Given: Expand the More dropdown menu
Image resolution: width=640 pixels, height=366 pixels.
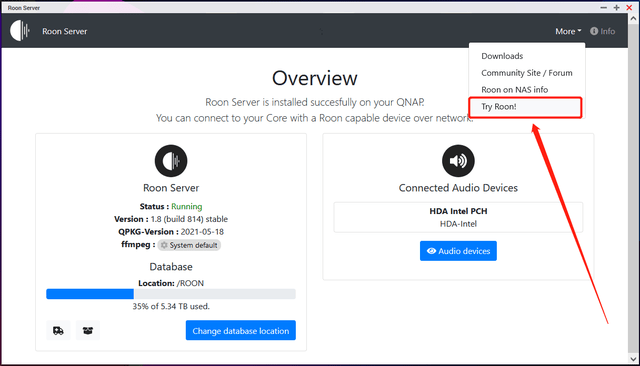Looking at the screenshot, I should [x=568, y=31].
